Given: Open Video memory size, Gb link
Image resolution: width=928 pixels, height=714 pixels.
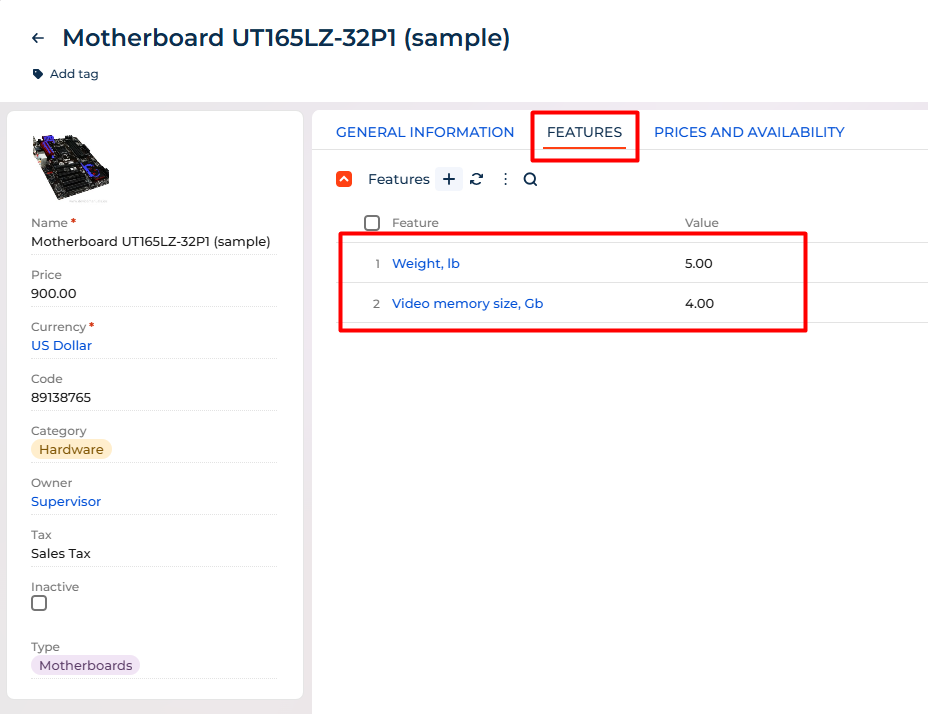Looking at the screenshot, I should tap(467, 304).
